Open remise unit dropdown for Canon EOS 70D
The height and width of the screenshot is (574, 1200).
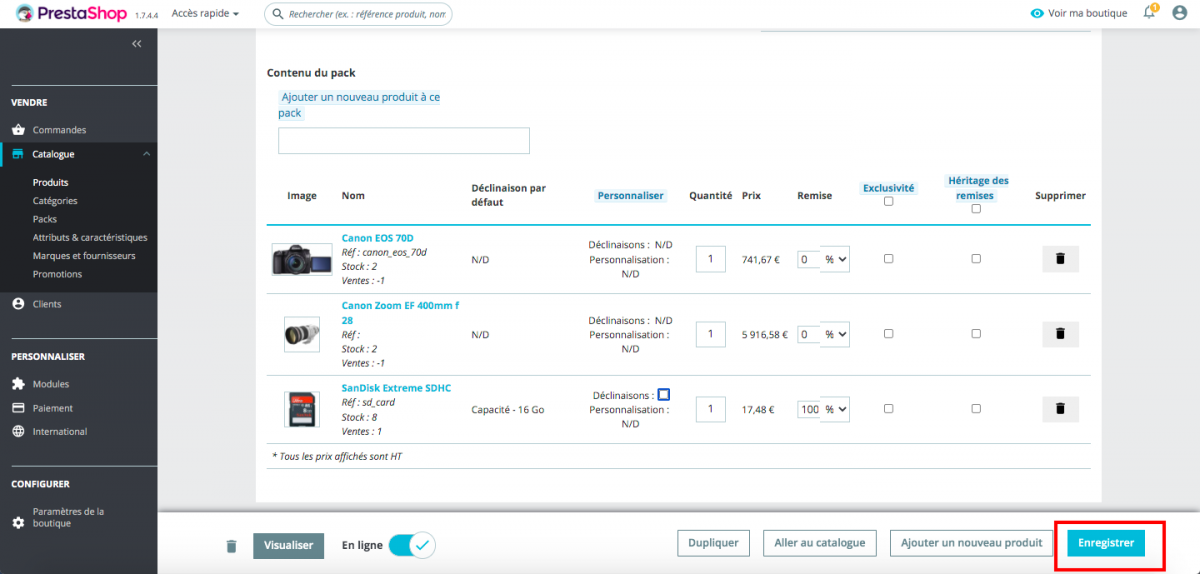(x=836, y=260)
